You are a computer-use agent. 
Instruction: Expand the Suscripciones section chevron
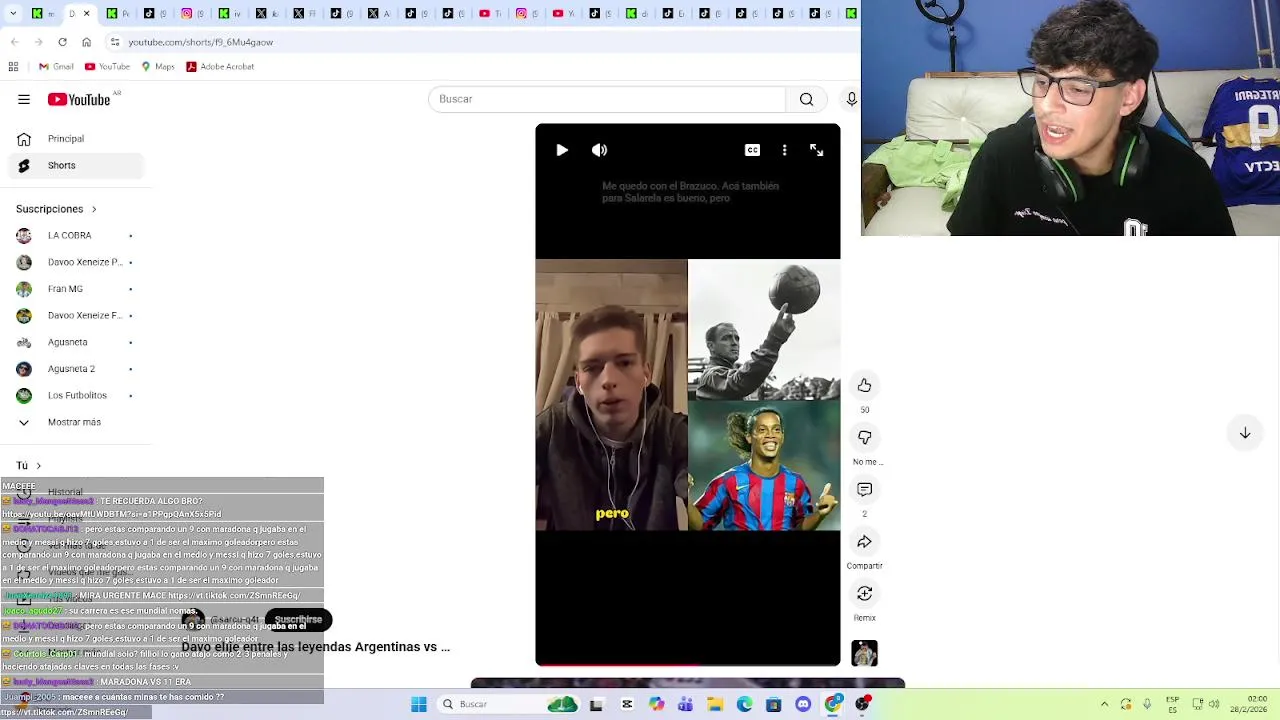click(x=94, y=209)
